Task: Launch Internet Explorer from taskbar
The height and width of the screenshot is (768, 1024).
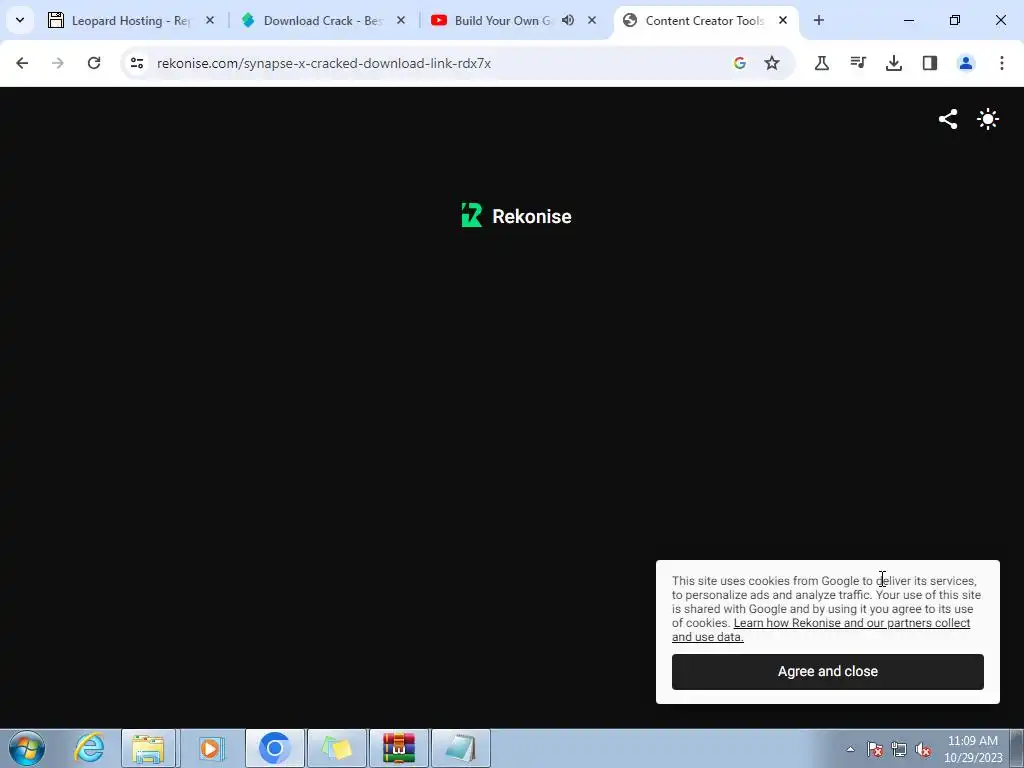Action: [89, 748]
